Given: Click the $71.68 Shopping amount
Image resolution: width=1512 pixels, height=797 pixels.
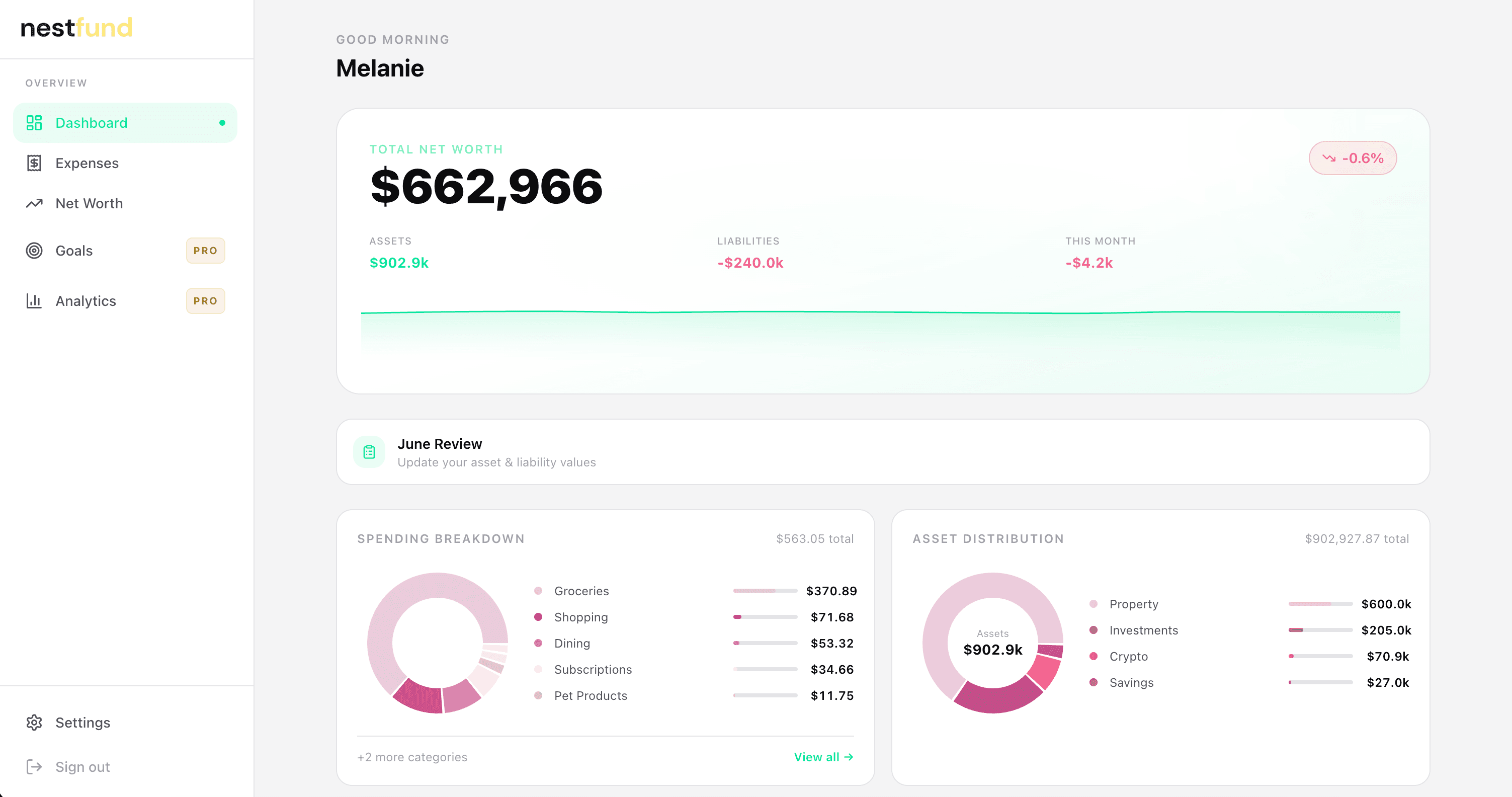Looking at the screenshot, I should click(x=832, y=617).
